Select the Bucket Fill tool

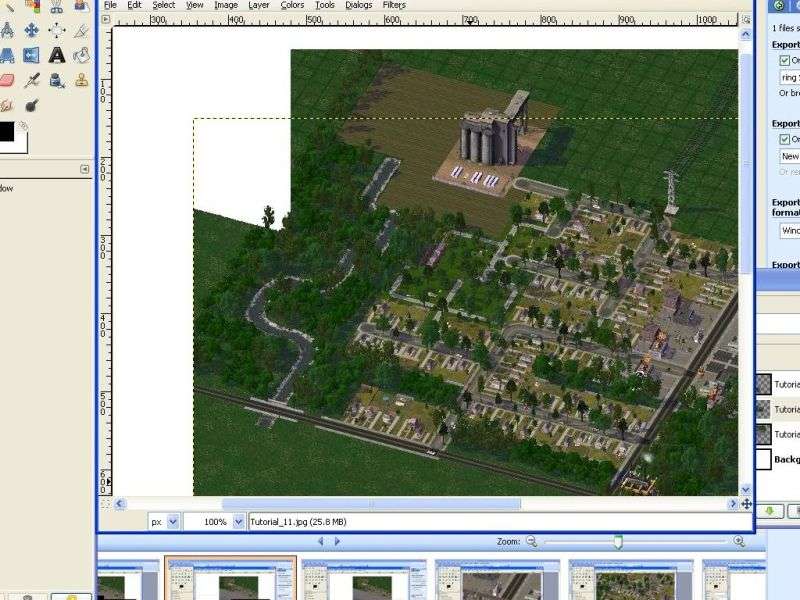point(82,55)
